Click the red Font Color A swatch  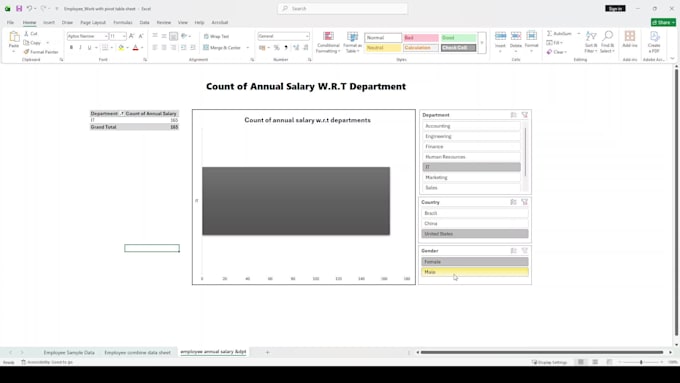pos(135,48)
